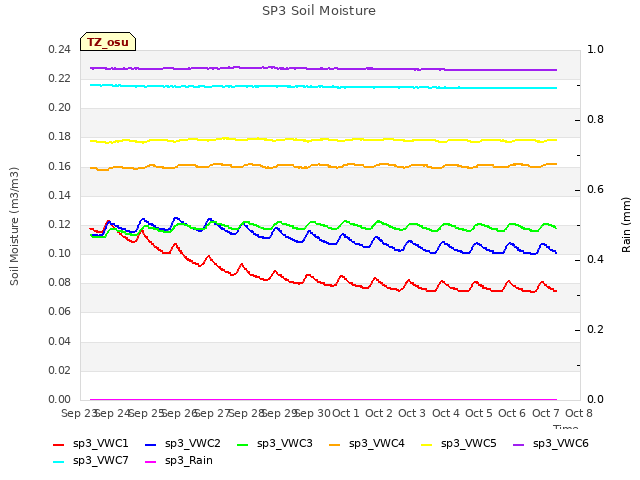Click the 0.04 left axis value
640x480 pixels.
pyautogui.click(x=60, y=342)
